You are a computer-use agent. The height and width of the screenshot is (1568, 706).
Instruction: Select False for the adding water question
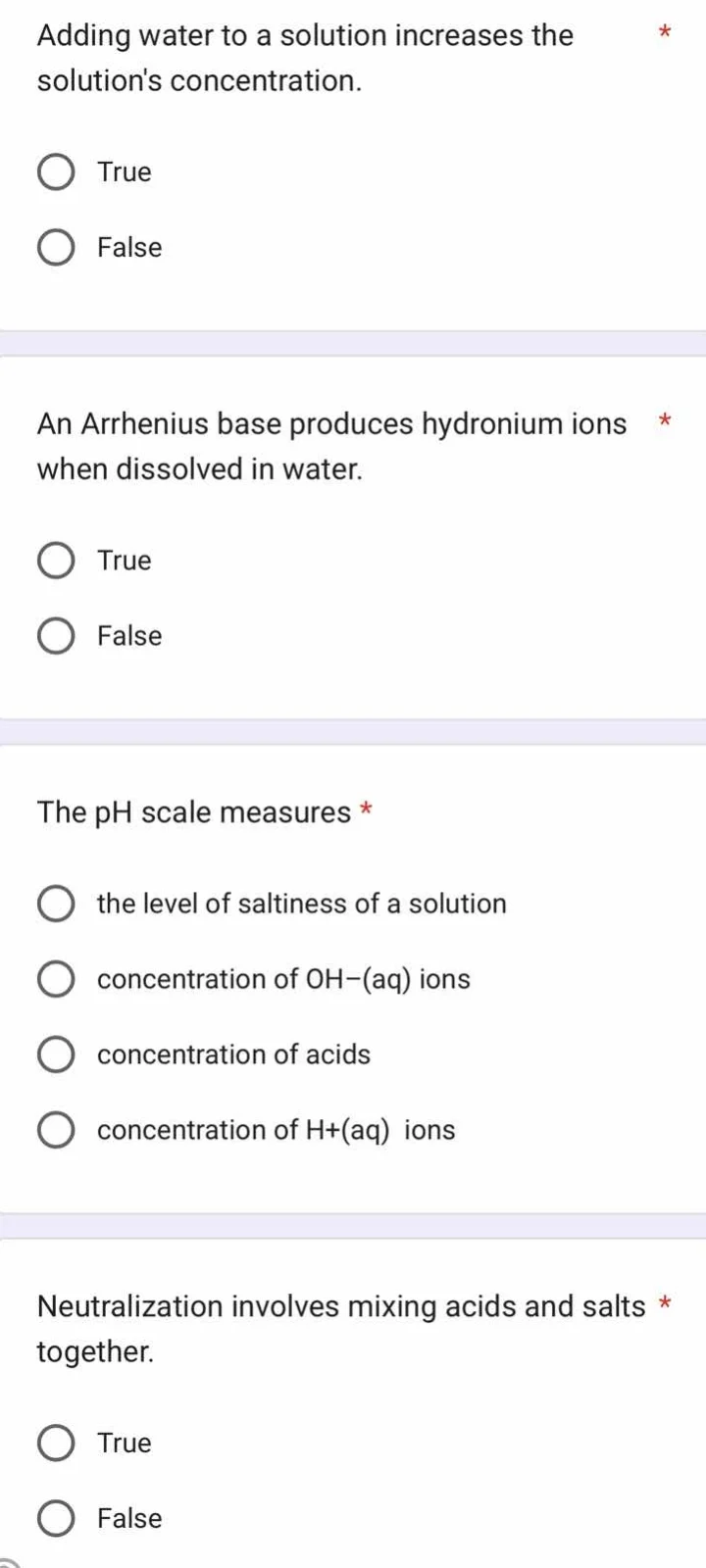(56, 247)
